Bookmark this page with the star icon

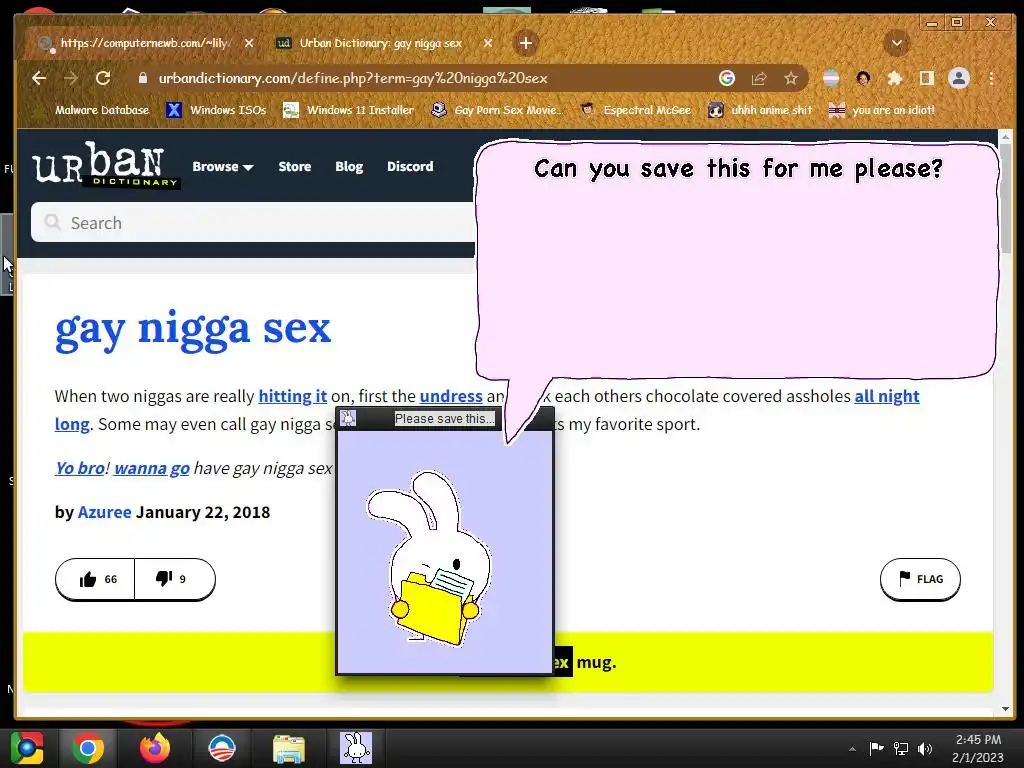(x=791, y=78)
